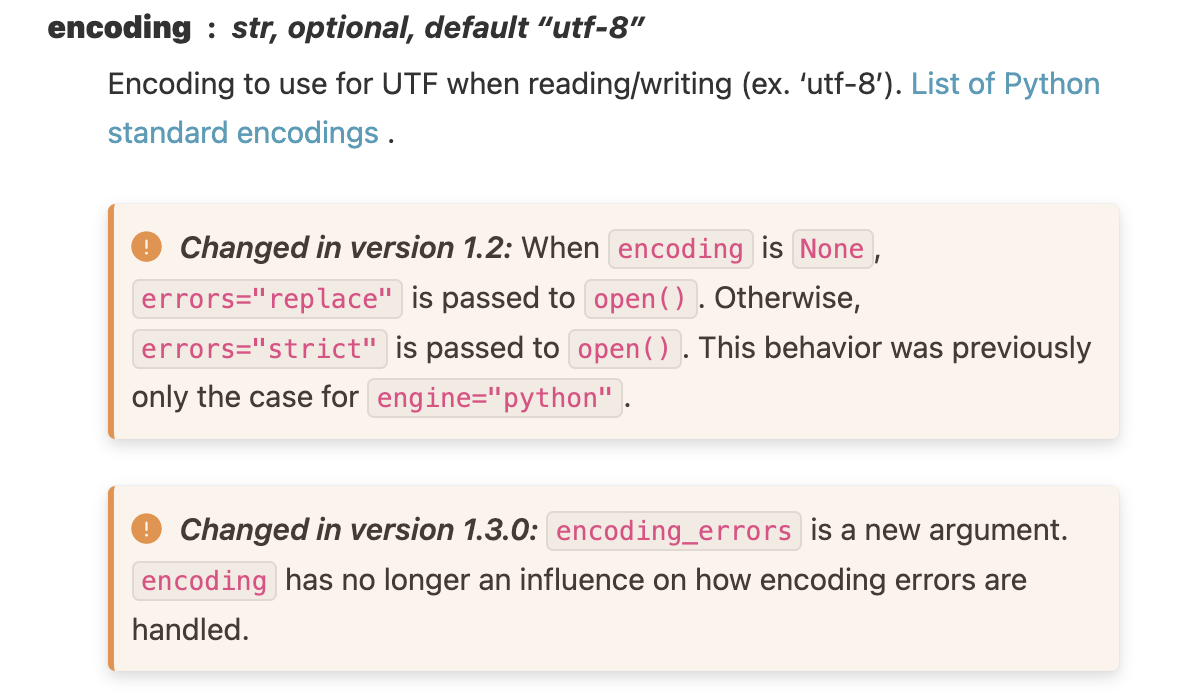The height and width of the screenshot is (700, 1184).
Task: Click the warning icon beside version 1.3.0
Action: (146, 529)
